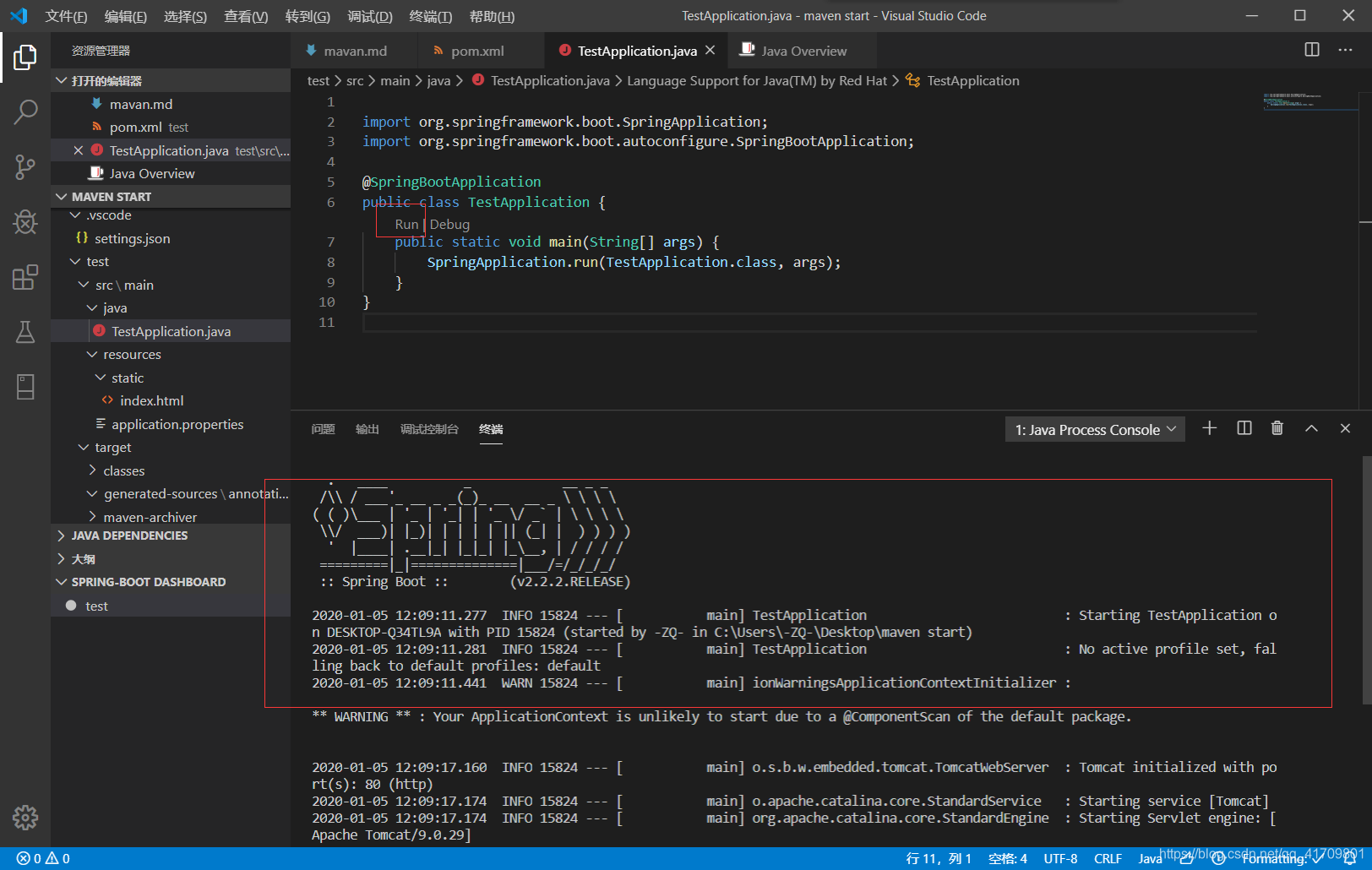Screen dimensions: 1372x870
Task: Create a new terminal with plus icon
Action: [1209, 428]
